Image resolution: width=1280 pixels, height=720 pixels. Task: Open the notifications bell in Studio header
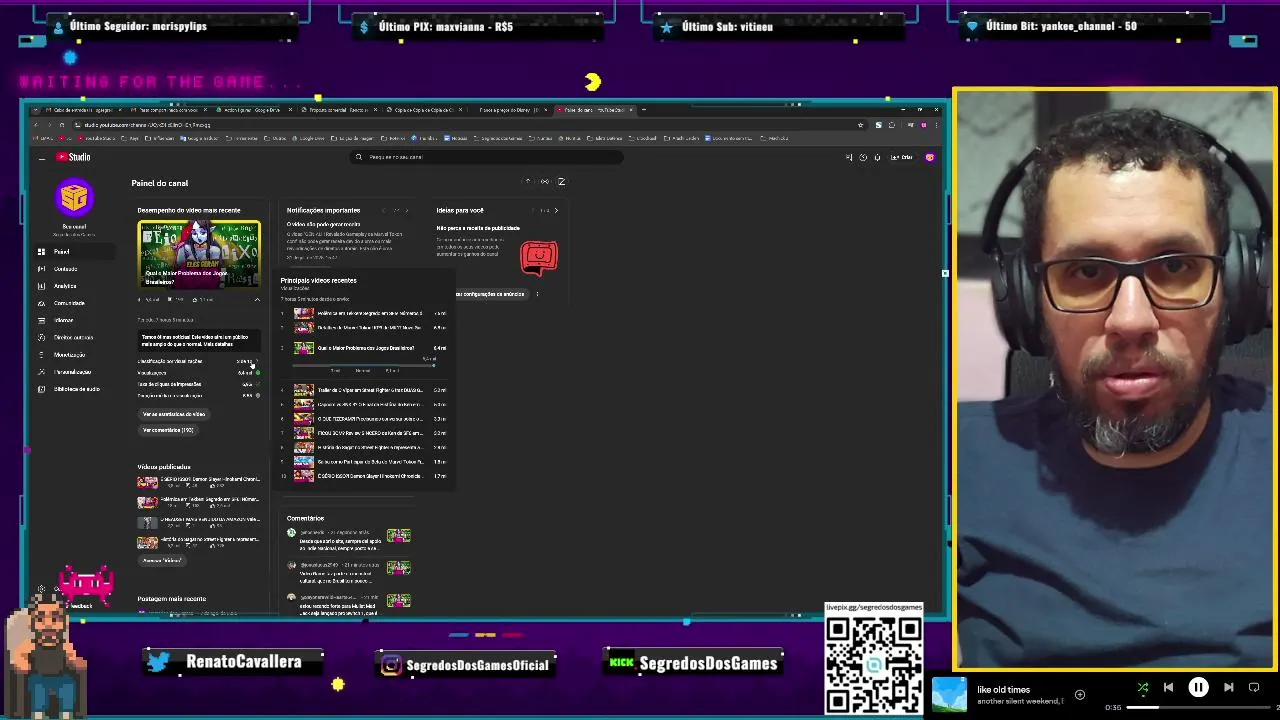click(877, 157)
